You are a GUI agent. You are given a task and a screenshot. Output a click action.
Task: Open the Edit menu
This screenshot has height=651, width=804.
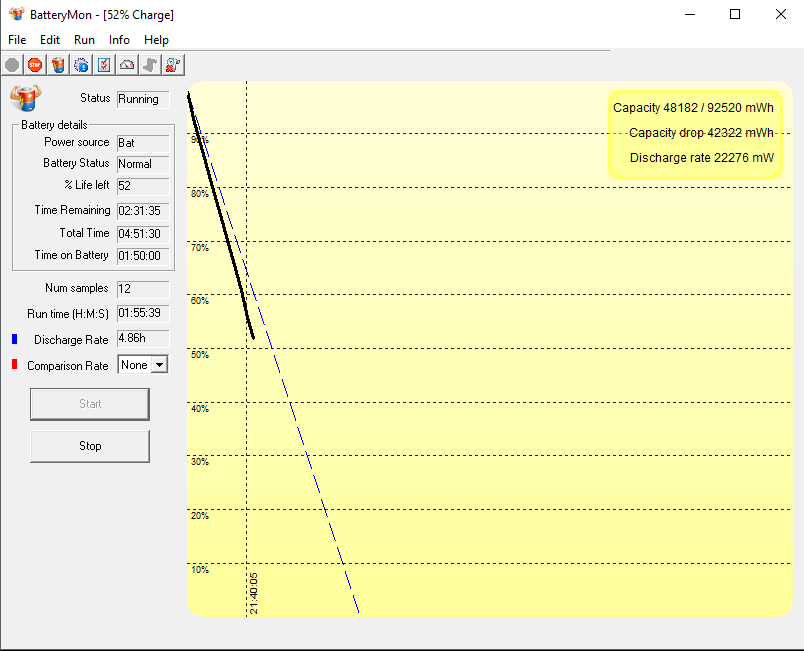pos(50,40)
